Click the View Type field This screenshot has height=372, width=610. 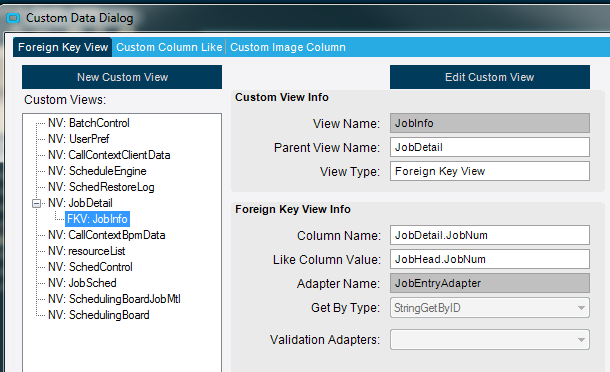click(x=490, y=171)
